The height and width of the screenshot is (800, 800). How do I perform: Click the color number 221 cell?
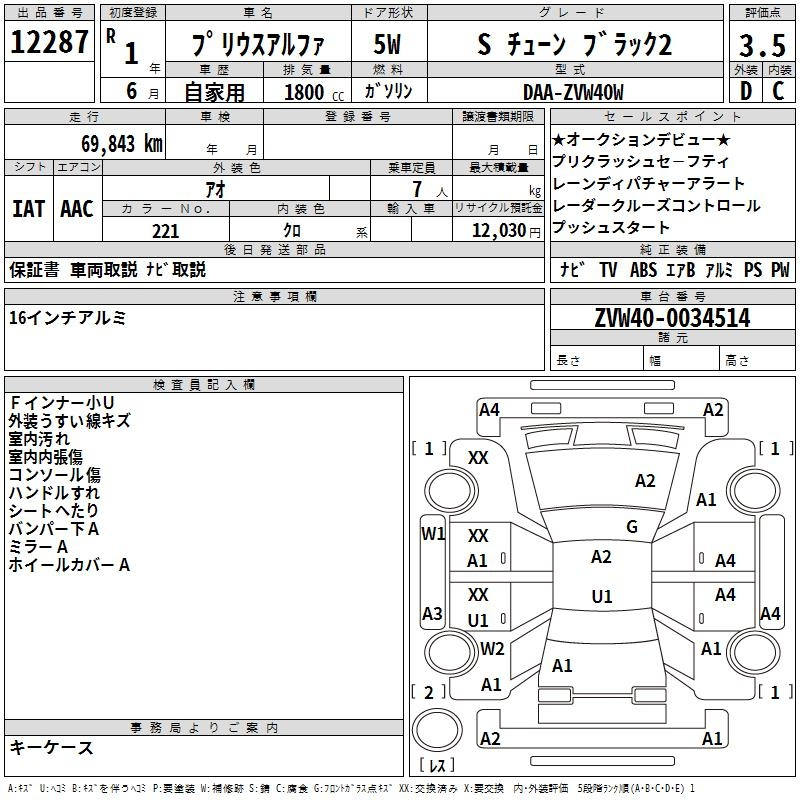(x=166, y=230)
